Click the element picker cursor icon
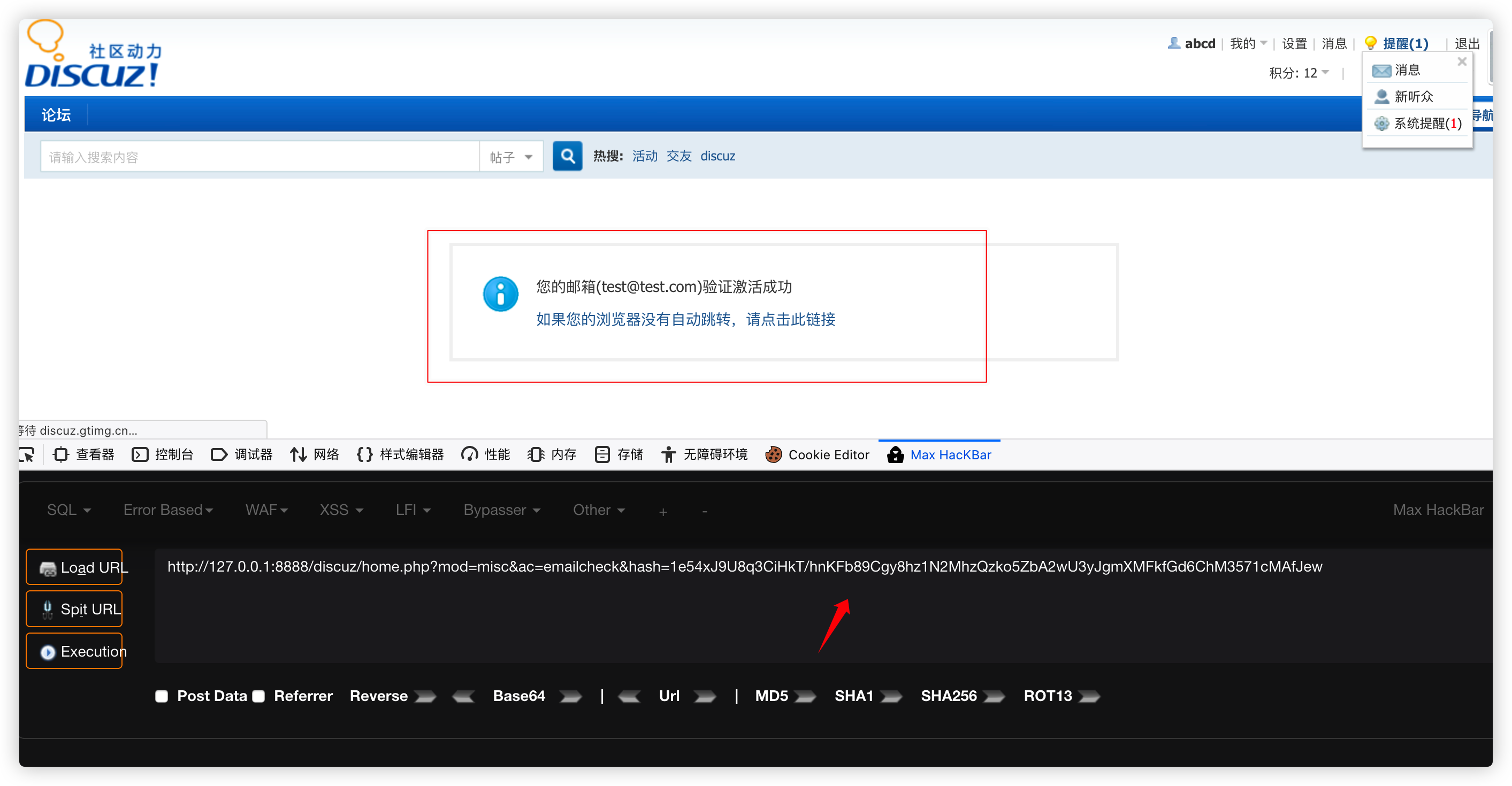The width and height of the screenshot is (1512, 786). click(27, 454)
